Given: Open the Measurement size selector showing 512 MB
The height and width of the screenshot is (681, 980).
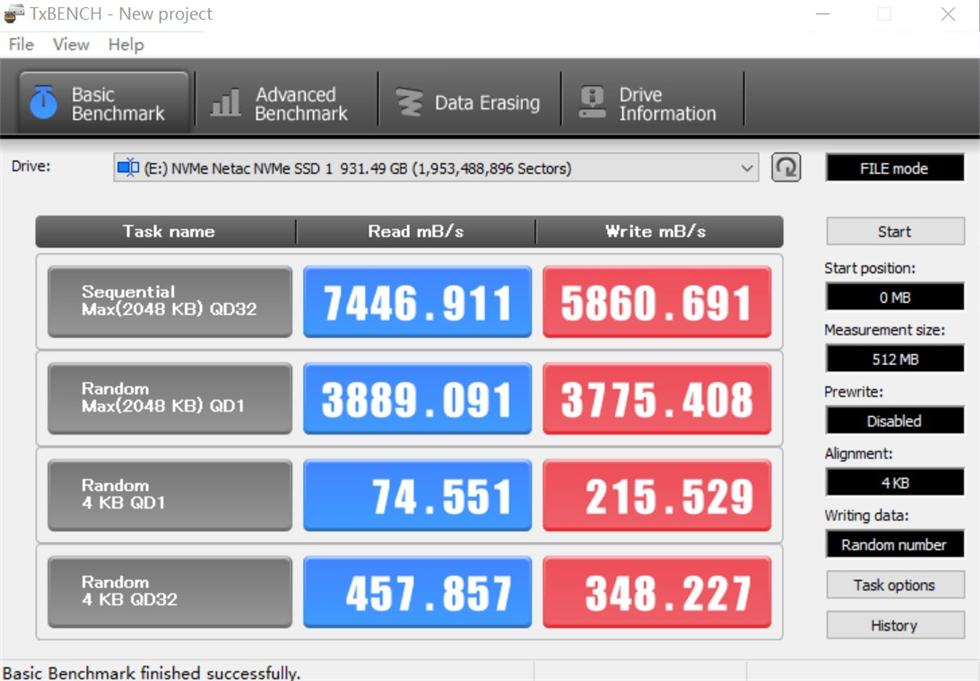Looking at the screenshot, I should [x=895, y=358].
